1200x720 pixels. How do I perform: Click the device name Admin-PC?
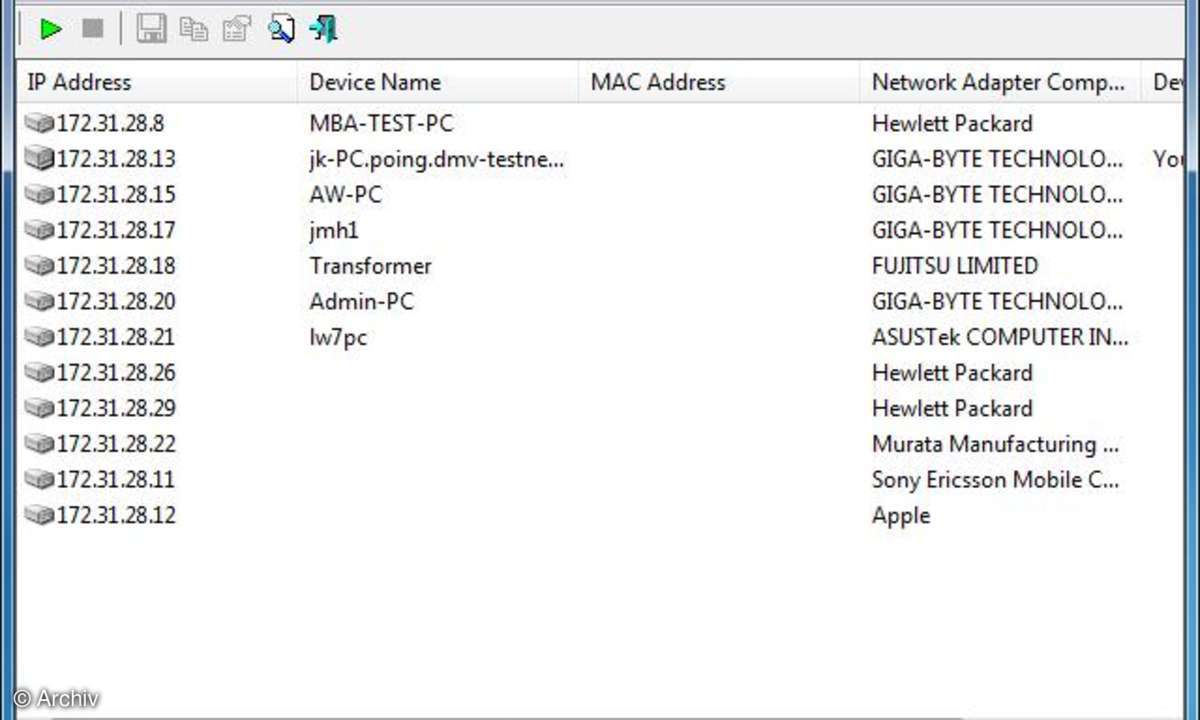click(x=362, y=301)
